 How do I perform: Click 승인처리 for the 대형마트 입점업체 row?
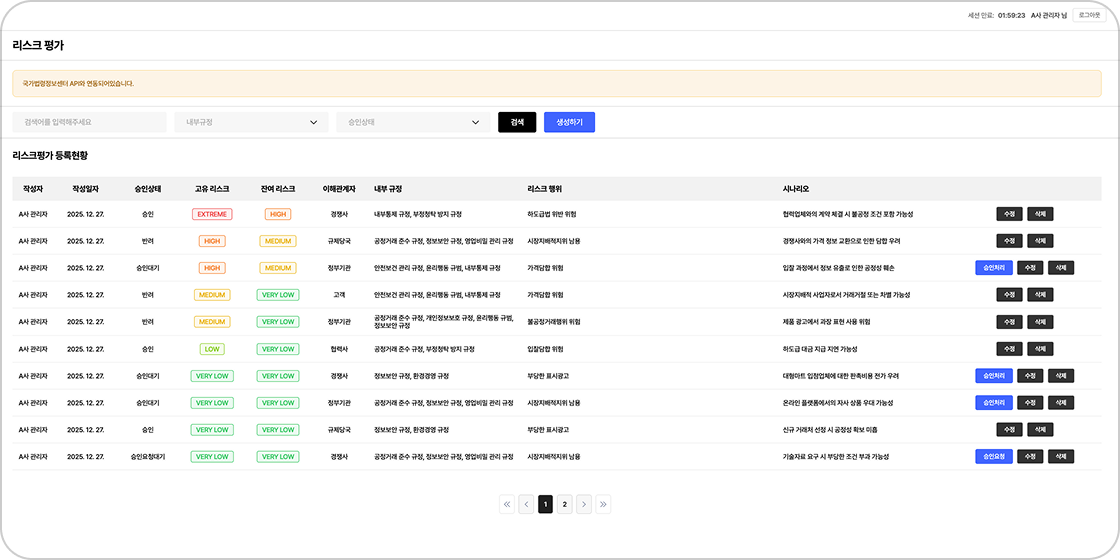[993, 376]
